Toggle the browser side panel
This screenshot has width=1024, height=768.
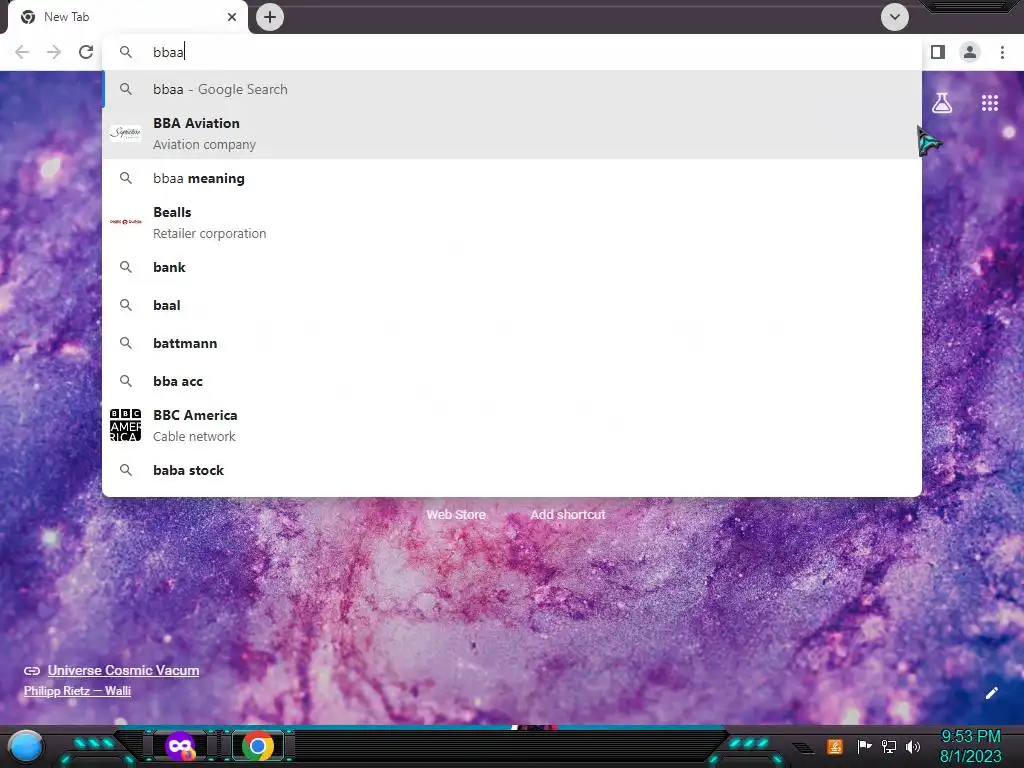[938, 52]
